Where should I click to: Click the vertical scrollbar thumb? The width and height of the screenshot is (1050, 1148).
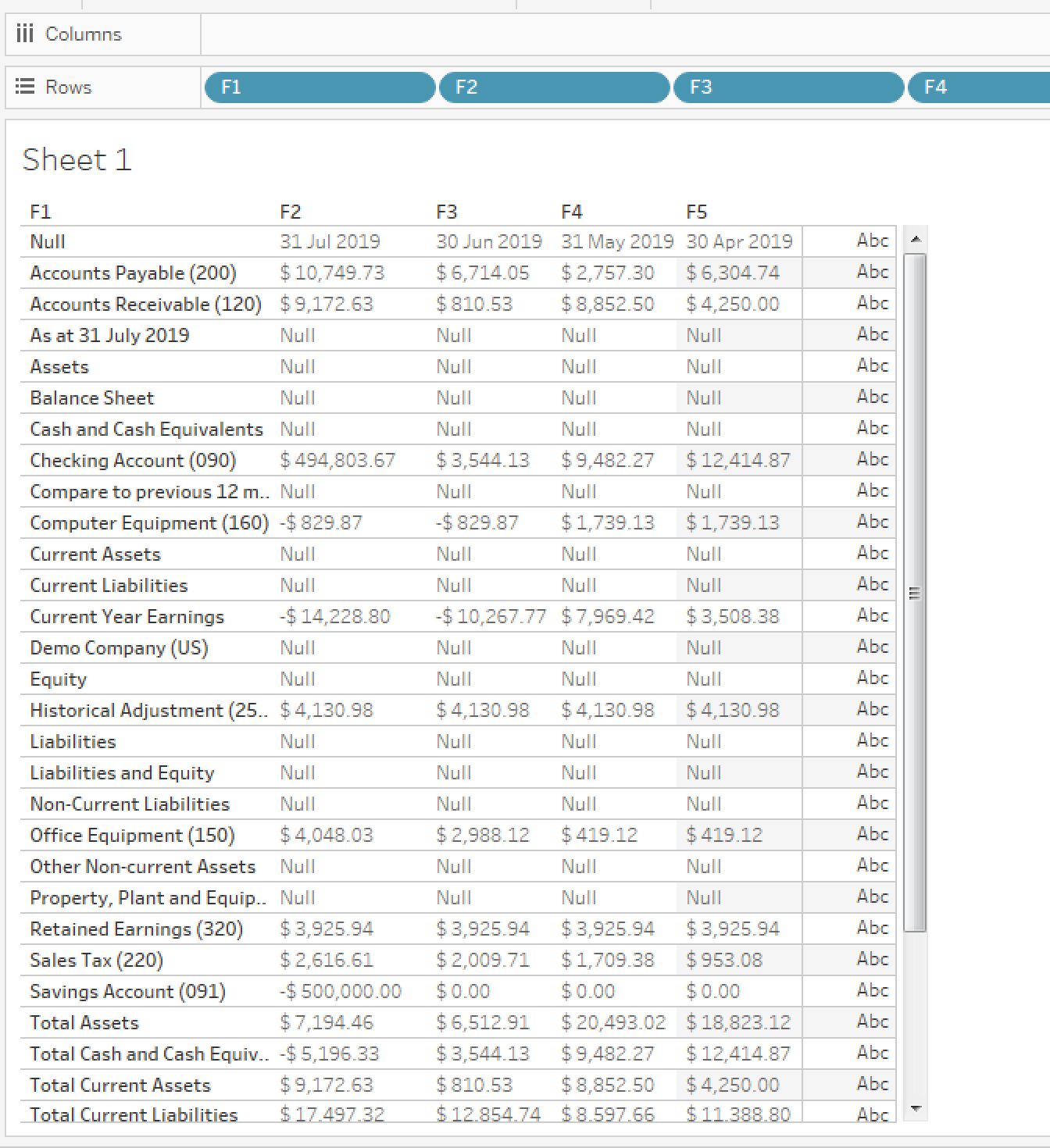pyautogui.click(x=916, y=594)
